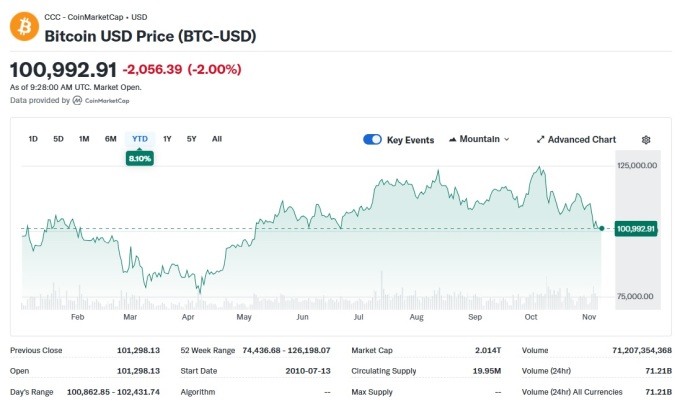The width and height of the screenshot is (680, 404).
Task: Switch to 1M time range
Action: [84, 139]
